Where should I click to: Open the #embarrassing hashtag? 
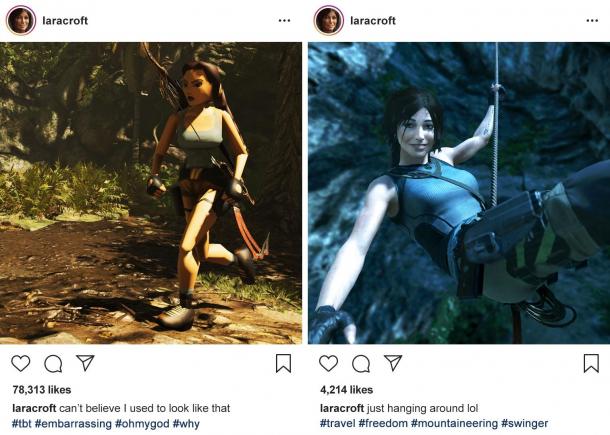73,423
